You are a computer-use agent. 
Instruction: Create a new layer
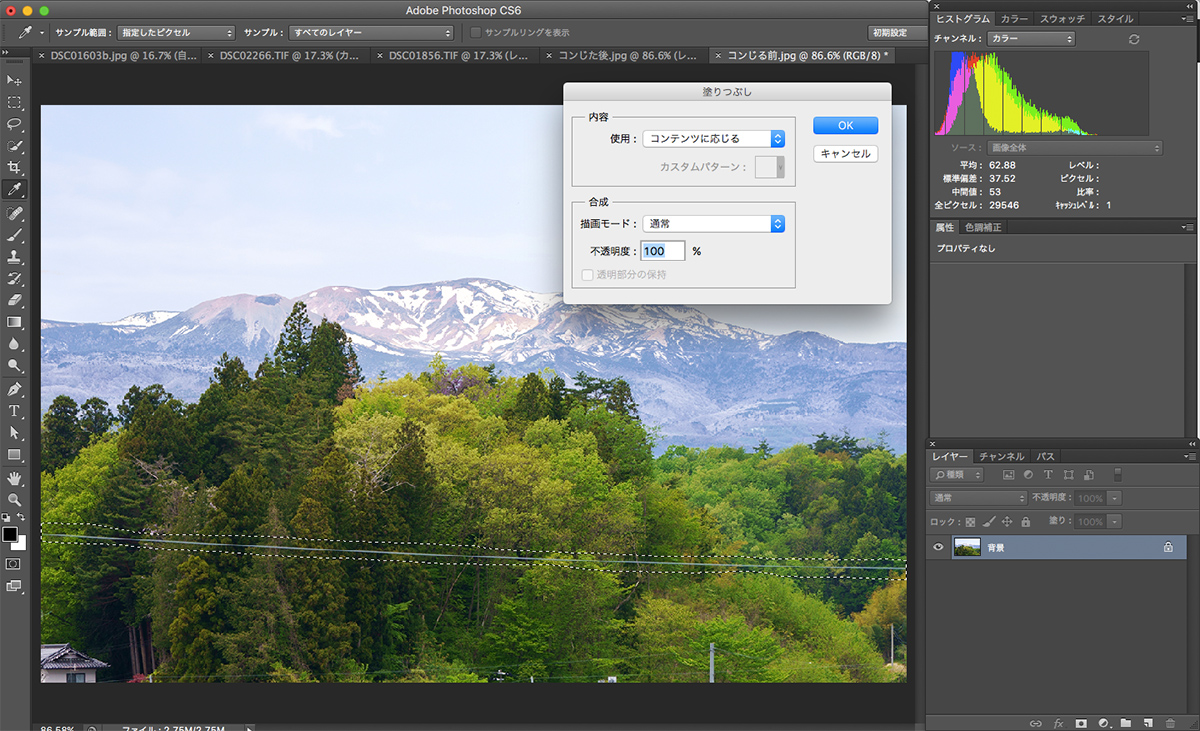coord(1147,722)
